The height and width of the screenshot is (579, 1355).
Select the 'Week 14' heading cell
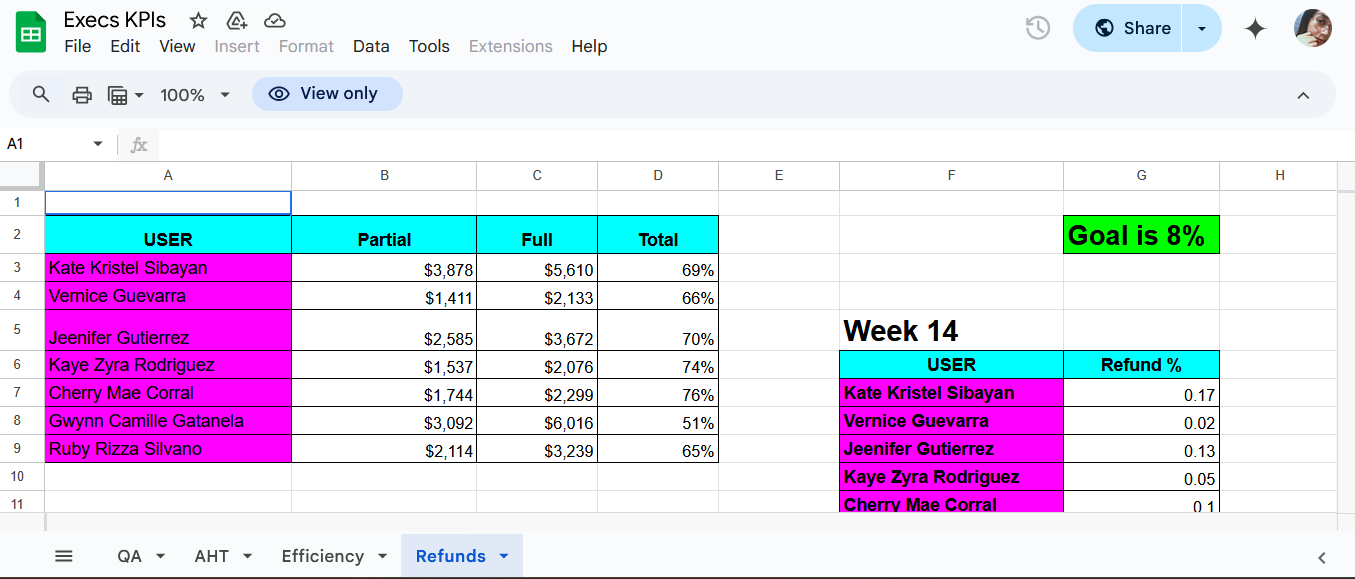point(951,330)
